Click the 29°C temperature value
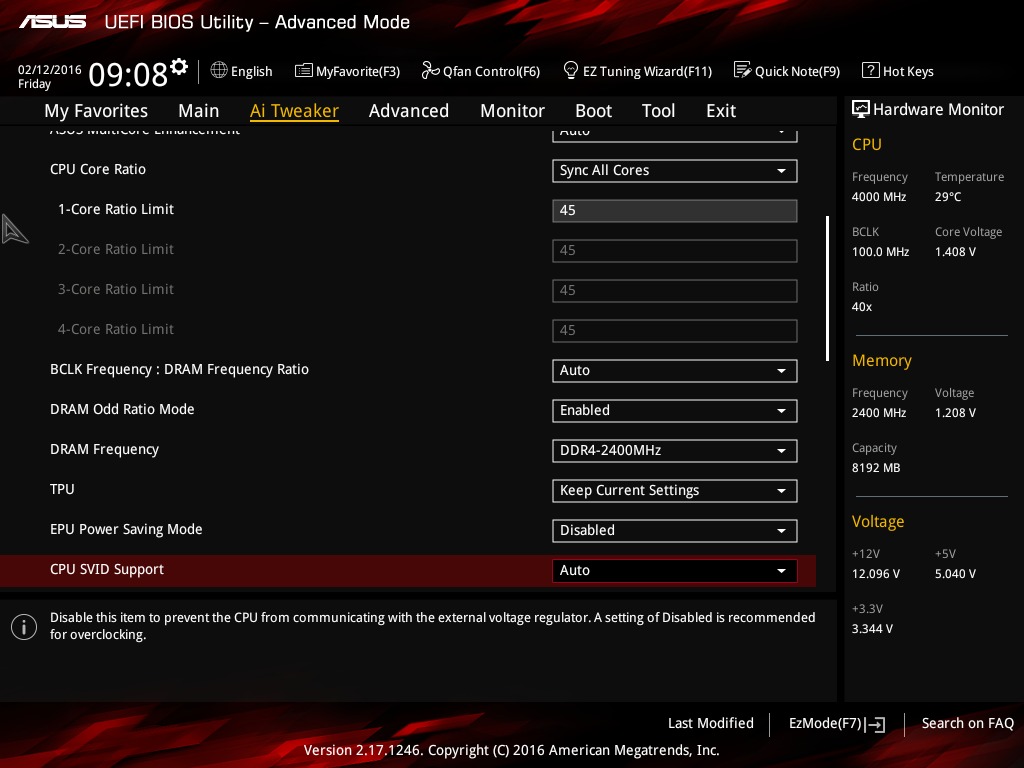This screenshot has width=1024, height=768. coord(948,197)
